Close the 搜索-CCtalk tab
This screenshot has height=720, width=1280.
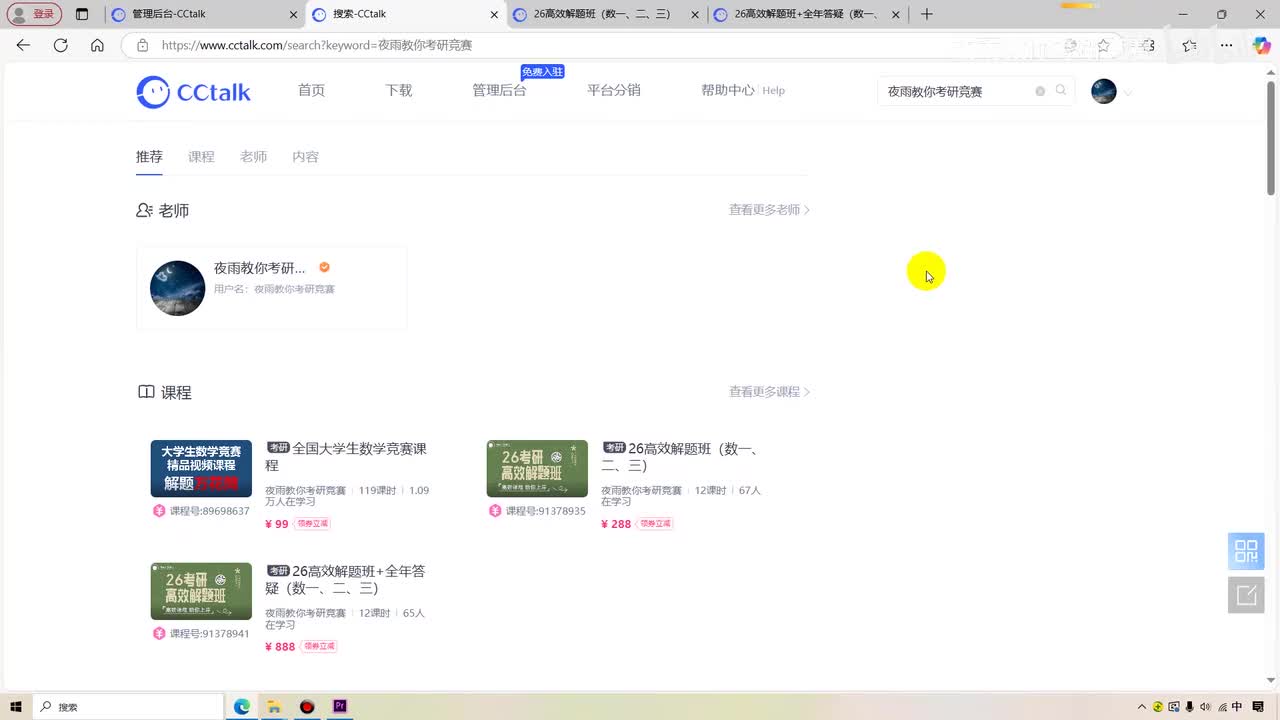click(494, 15)
